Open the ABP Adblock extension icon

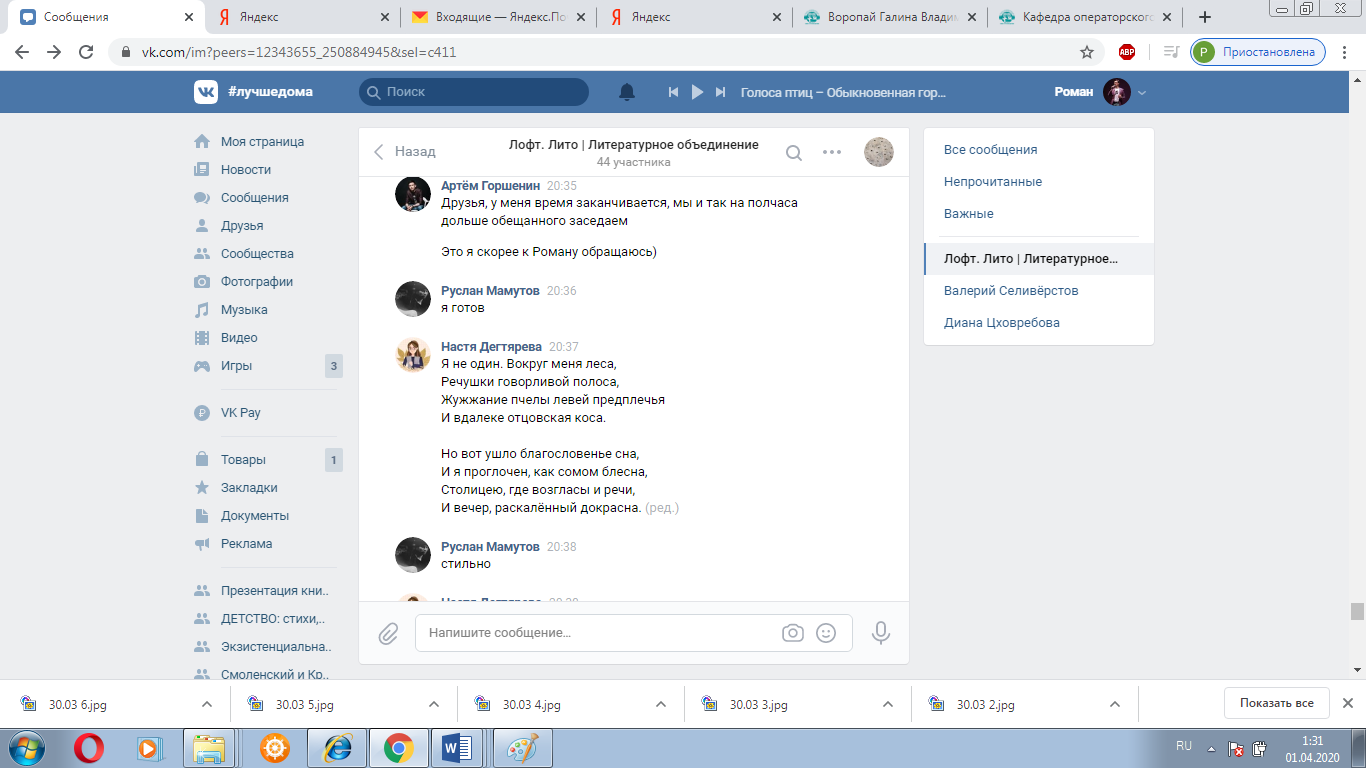(x=1127, y=52)
